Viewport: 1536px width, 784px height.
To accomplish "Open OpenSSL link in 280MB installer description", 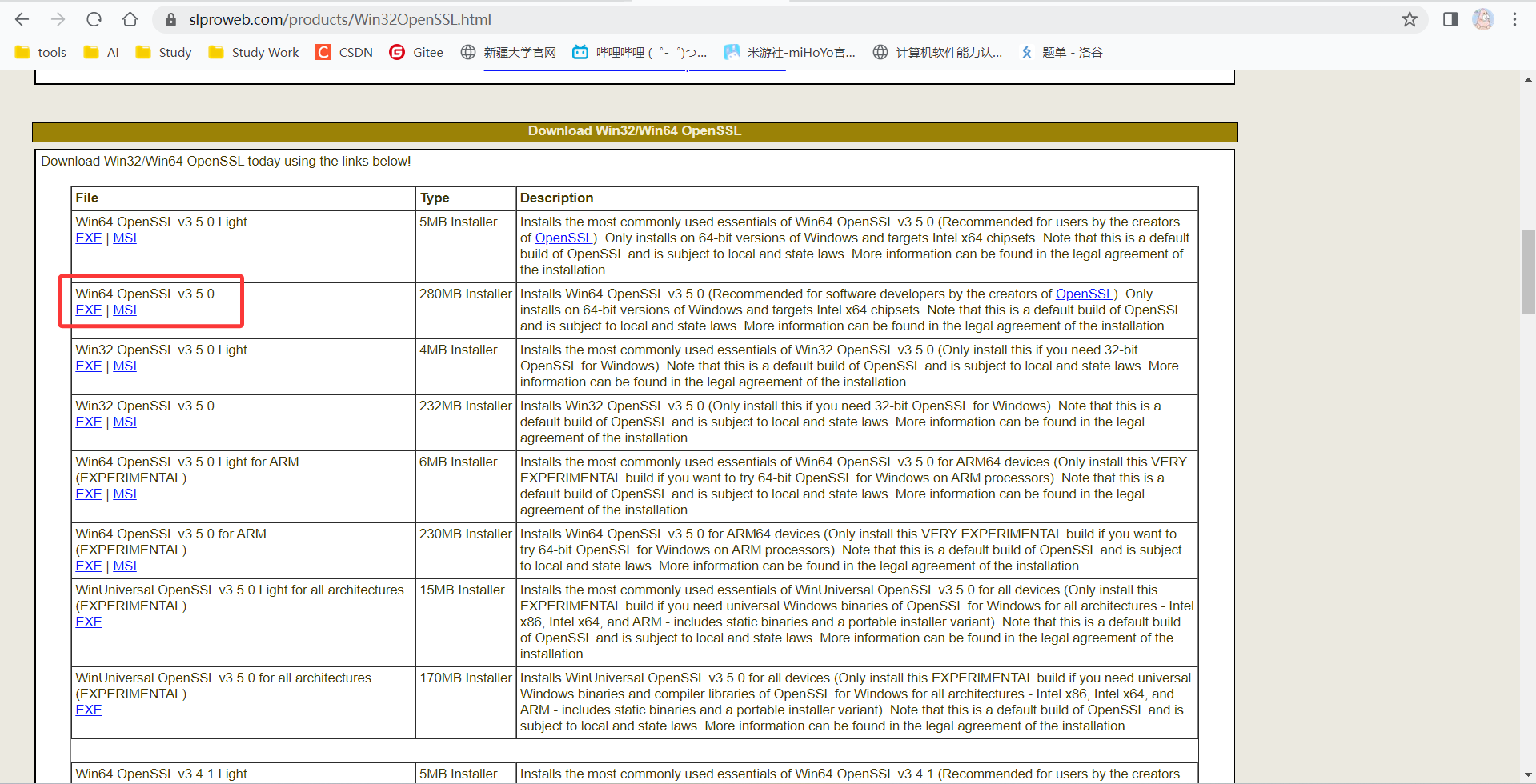I will pos(1085,294).
